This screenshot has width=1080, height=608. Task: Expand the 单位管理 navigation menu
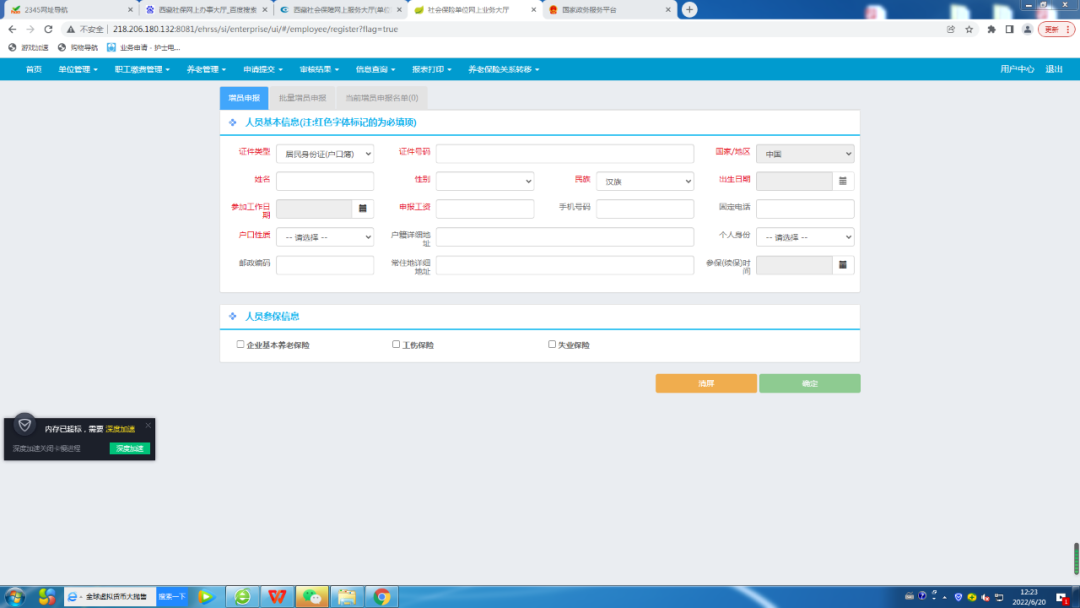78,70
